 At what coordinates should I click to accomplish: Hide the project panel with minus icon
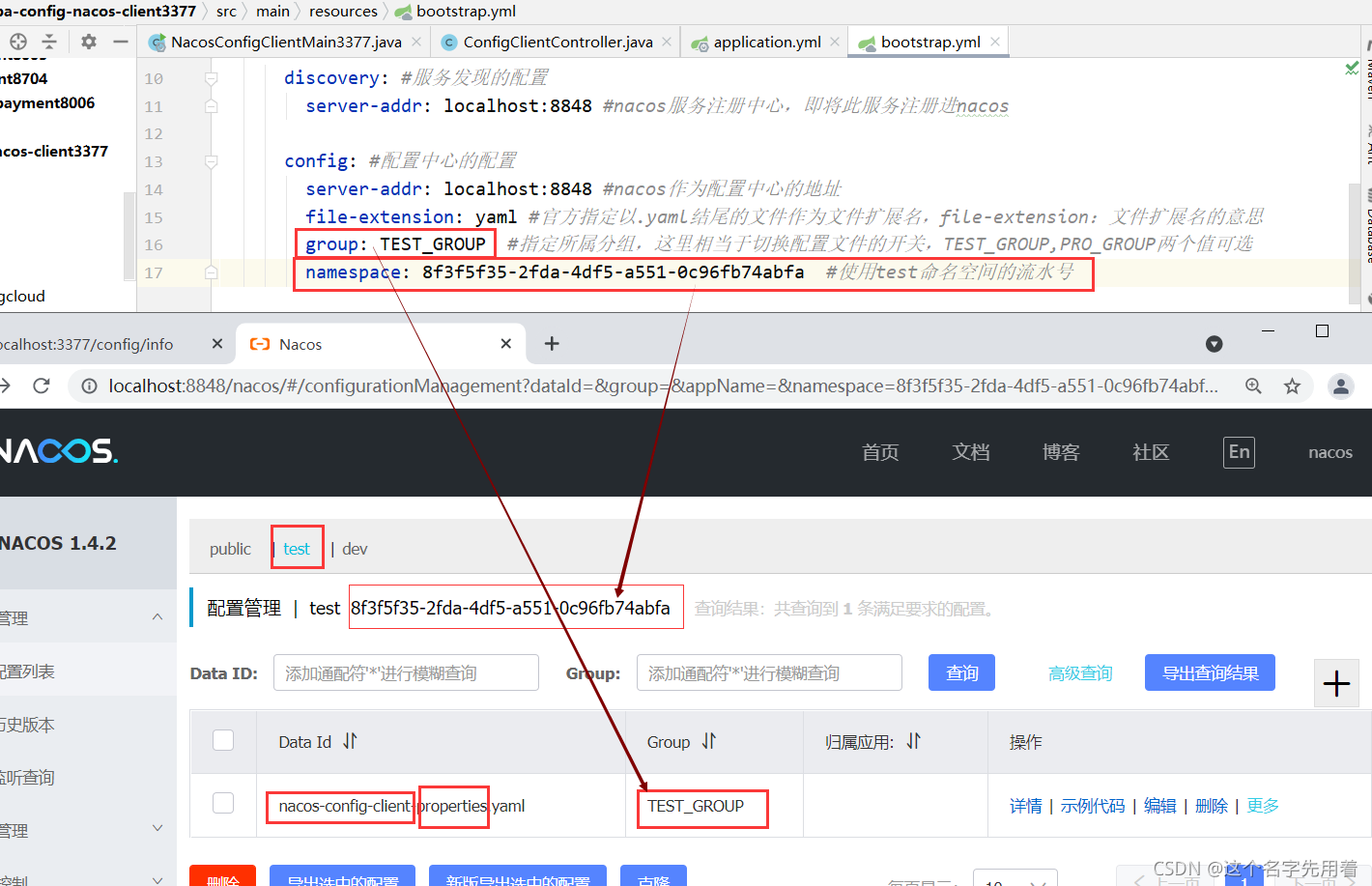tap(121, 42)
